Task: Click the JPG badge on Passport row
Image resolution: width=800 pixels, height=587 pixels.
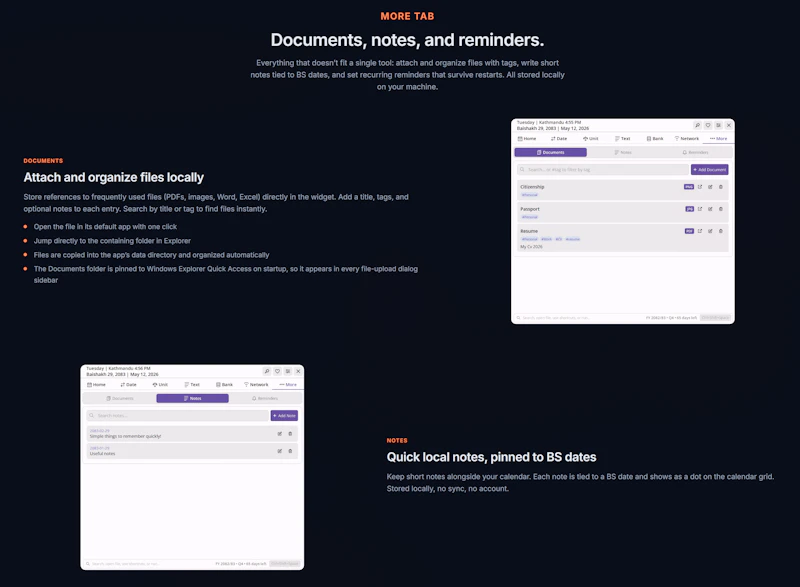Action: 689,209
